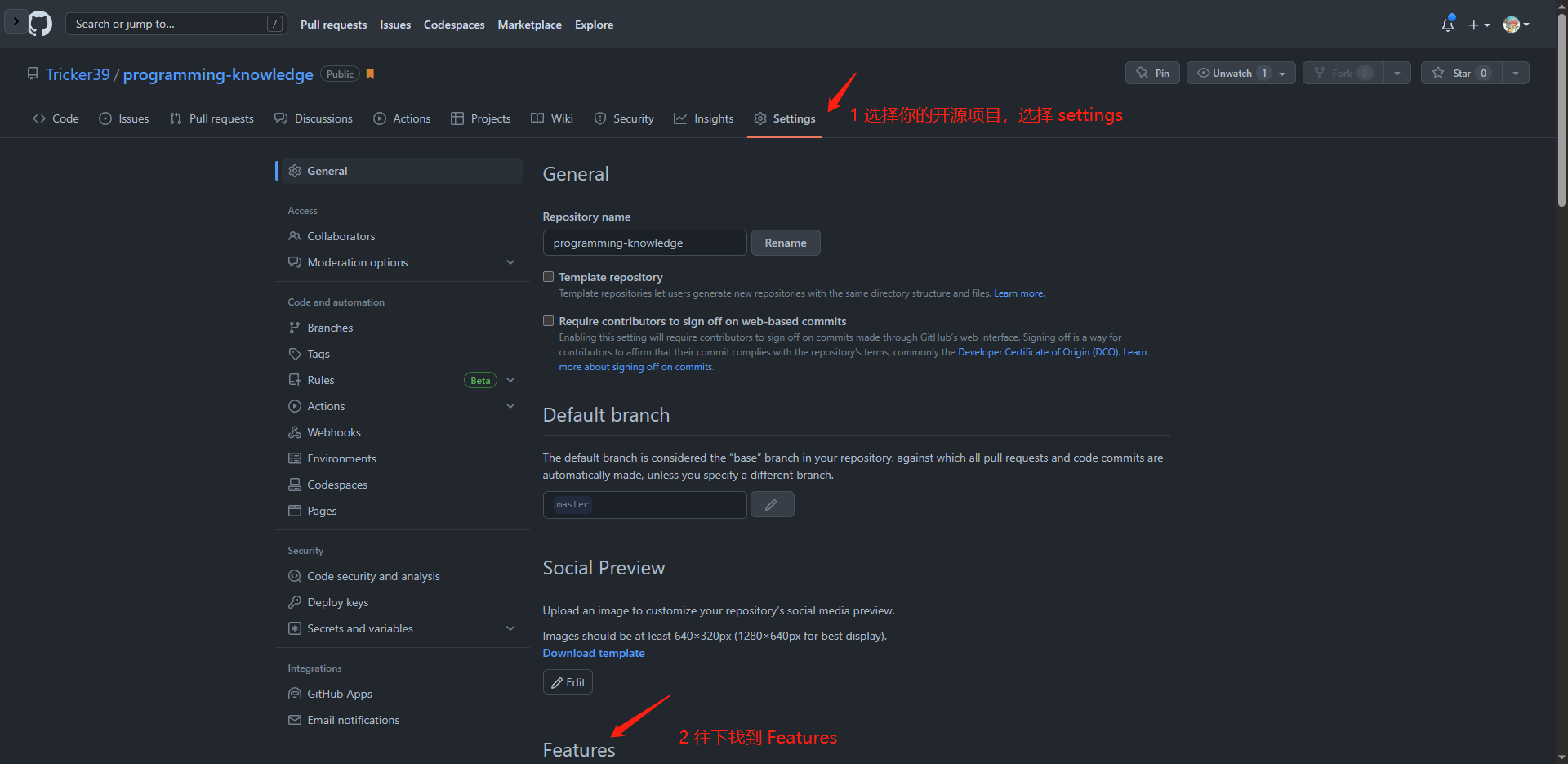The image size is (1568, 764).
Task: Open the Wiki tab
Action: (x=552, y=118)
